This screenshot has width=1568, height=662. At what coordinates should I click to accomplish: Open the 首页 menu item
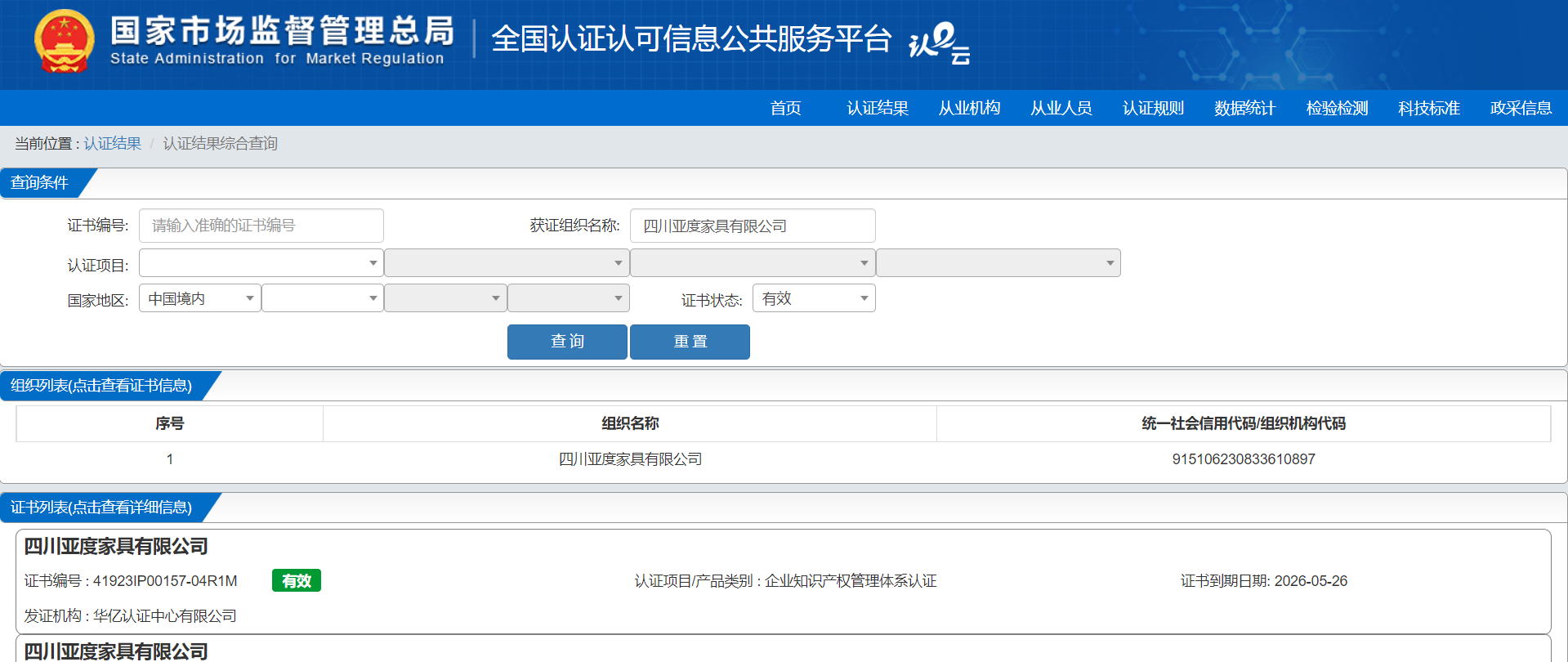[786, 108]
